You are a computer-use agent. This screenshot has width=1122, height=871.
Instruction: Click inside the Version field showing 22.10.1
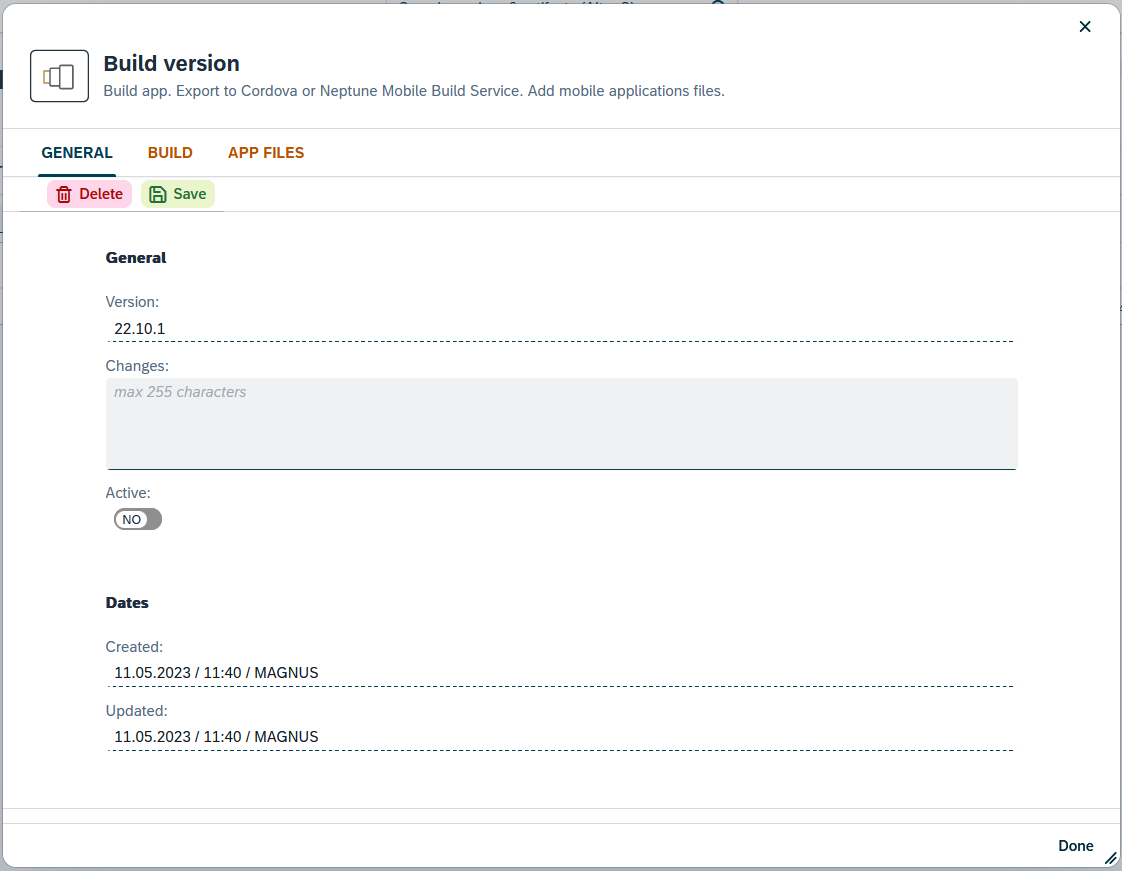(x=400, y=328)
